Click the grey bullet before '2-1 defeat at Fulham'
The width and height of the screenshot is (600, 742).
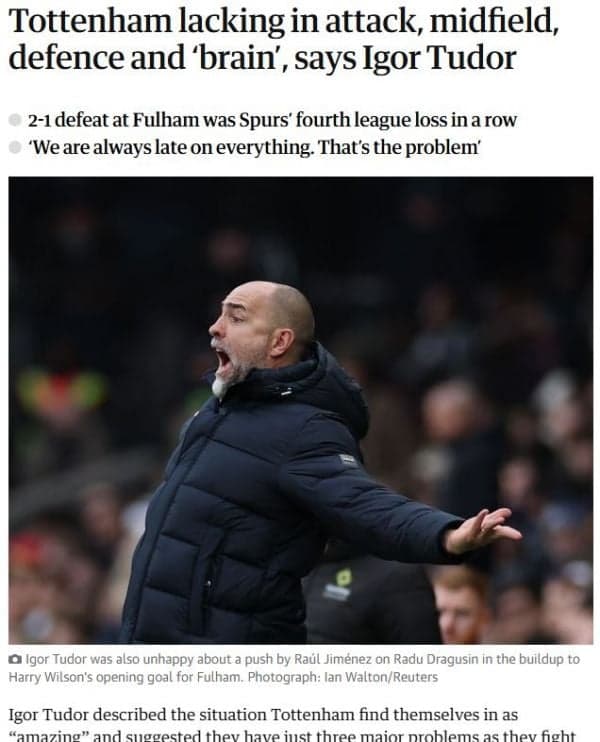[x=15, y=120]
